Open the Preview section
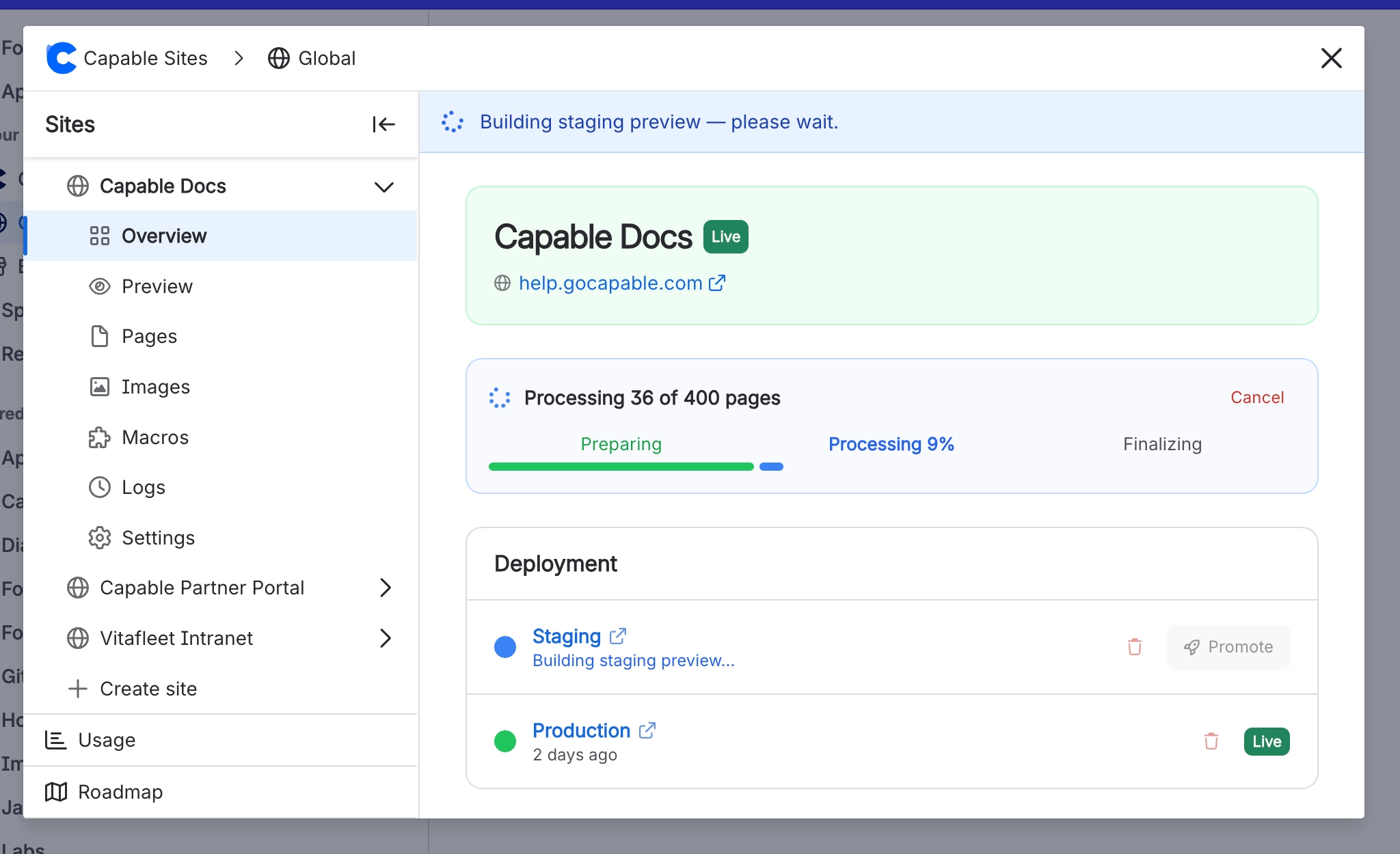 tap(221, 286)
